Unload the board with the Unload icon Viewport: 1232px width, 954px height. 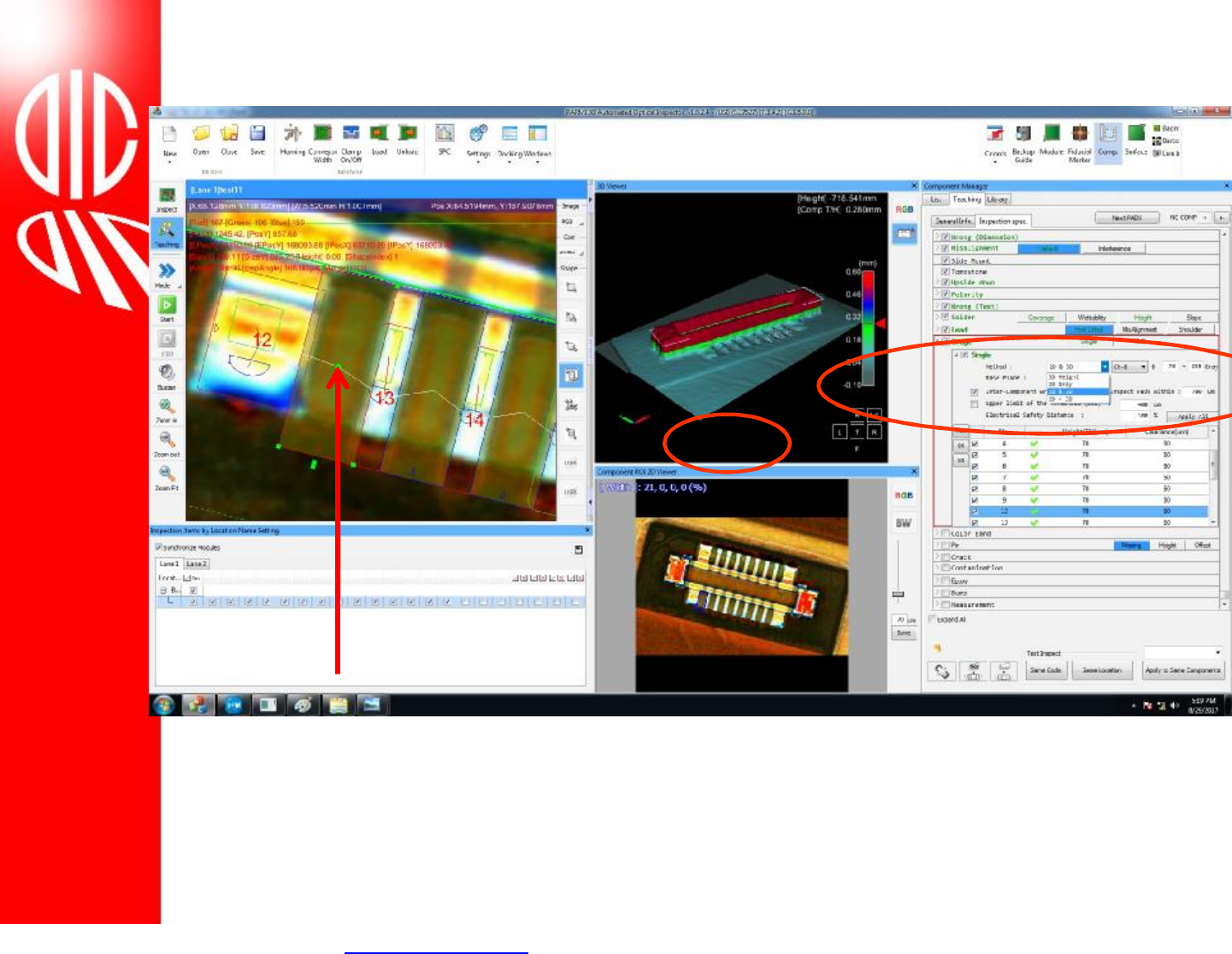click(x=407, y=141)
